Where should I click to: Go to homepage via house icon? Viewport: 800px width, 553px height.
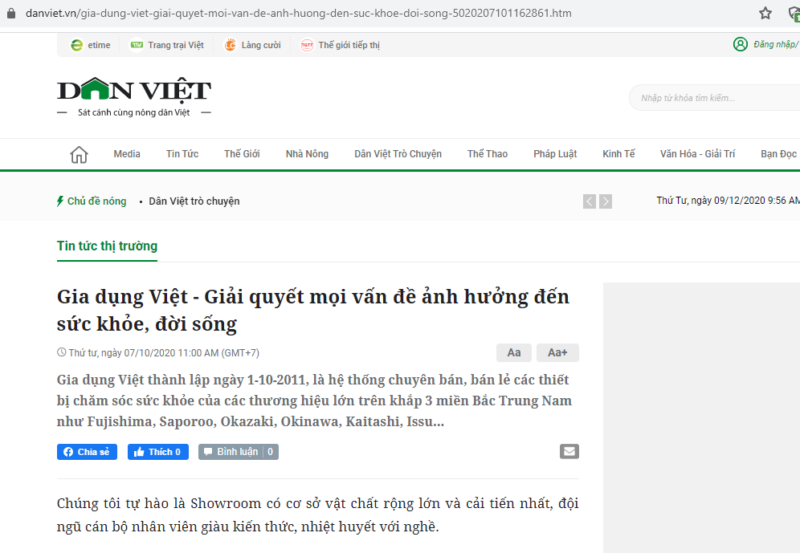click(79, 154)
